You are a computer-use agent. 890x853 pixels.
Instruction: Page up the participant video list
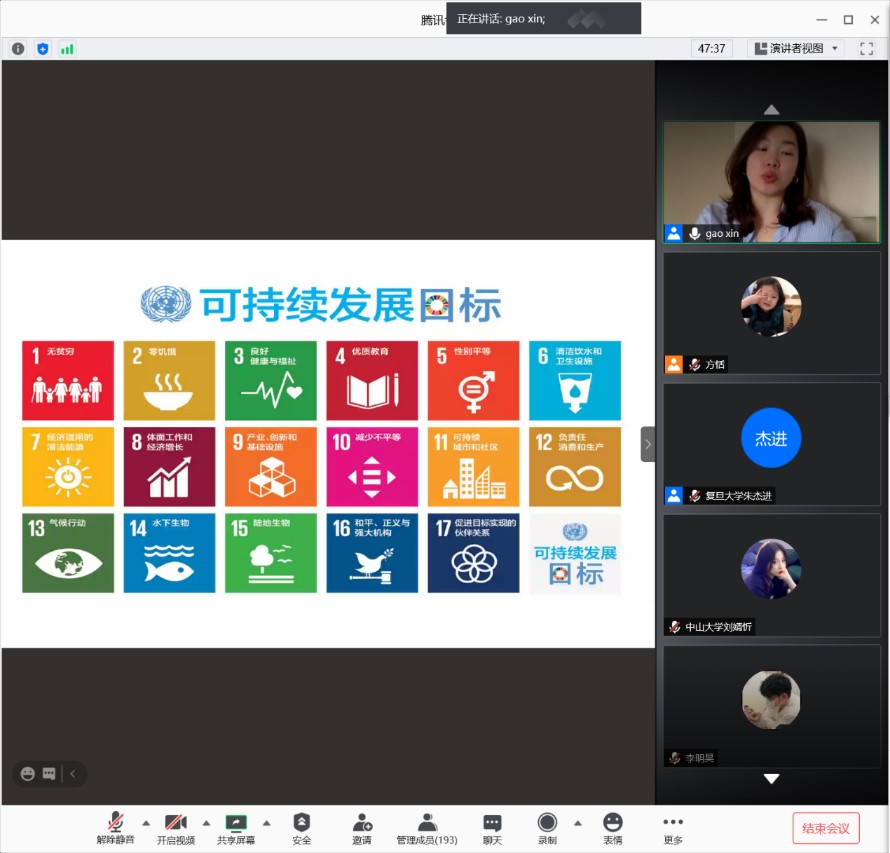click(x=771, y=110)
